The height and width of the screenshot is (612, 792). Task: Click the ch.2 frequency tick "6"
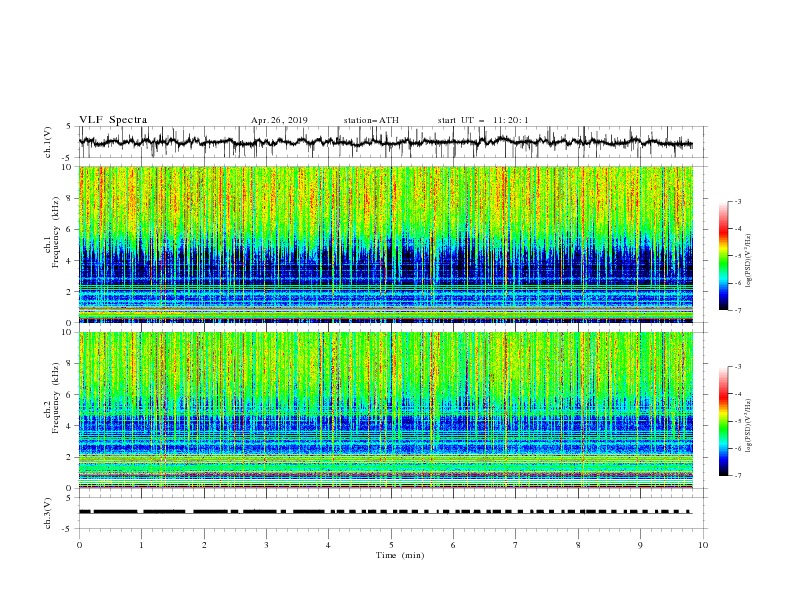point(71,395)
